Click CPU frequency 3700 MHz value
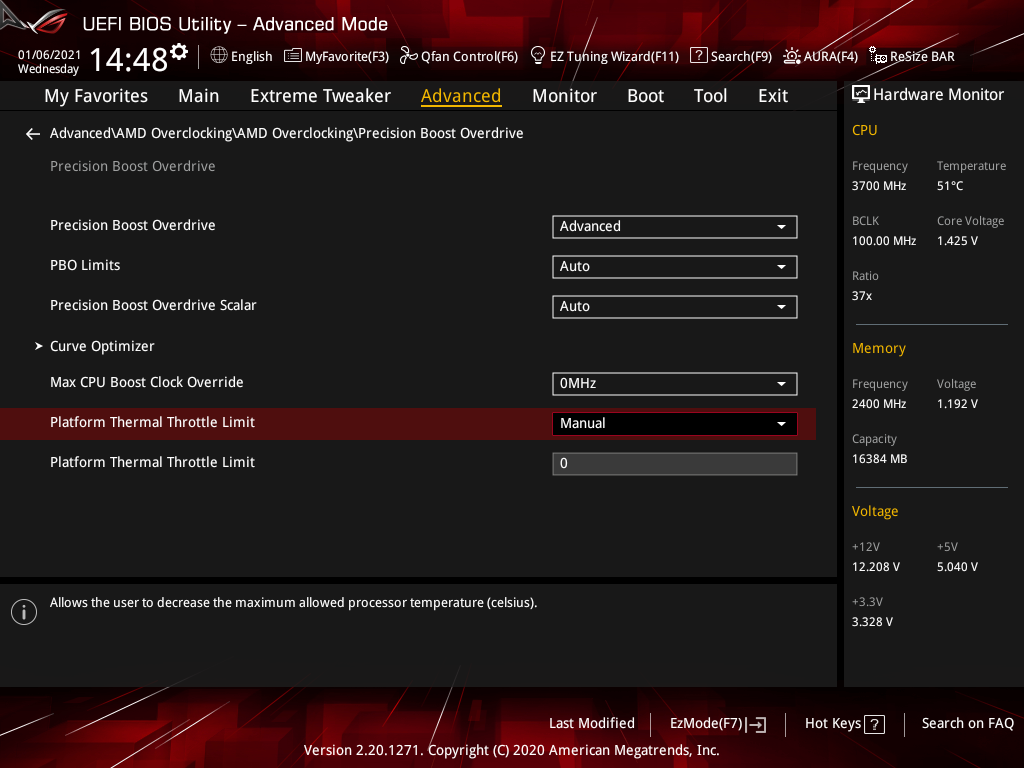The image size is (1024, 768). 878,186
